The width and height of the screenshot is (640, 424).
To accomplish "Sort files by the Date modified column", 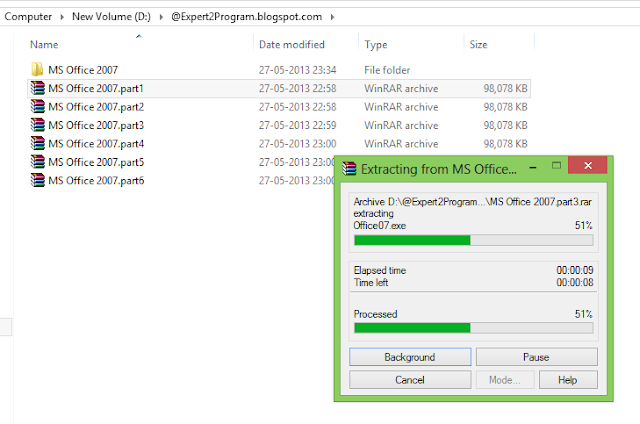I will (292, 44).
